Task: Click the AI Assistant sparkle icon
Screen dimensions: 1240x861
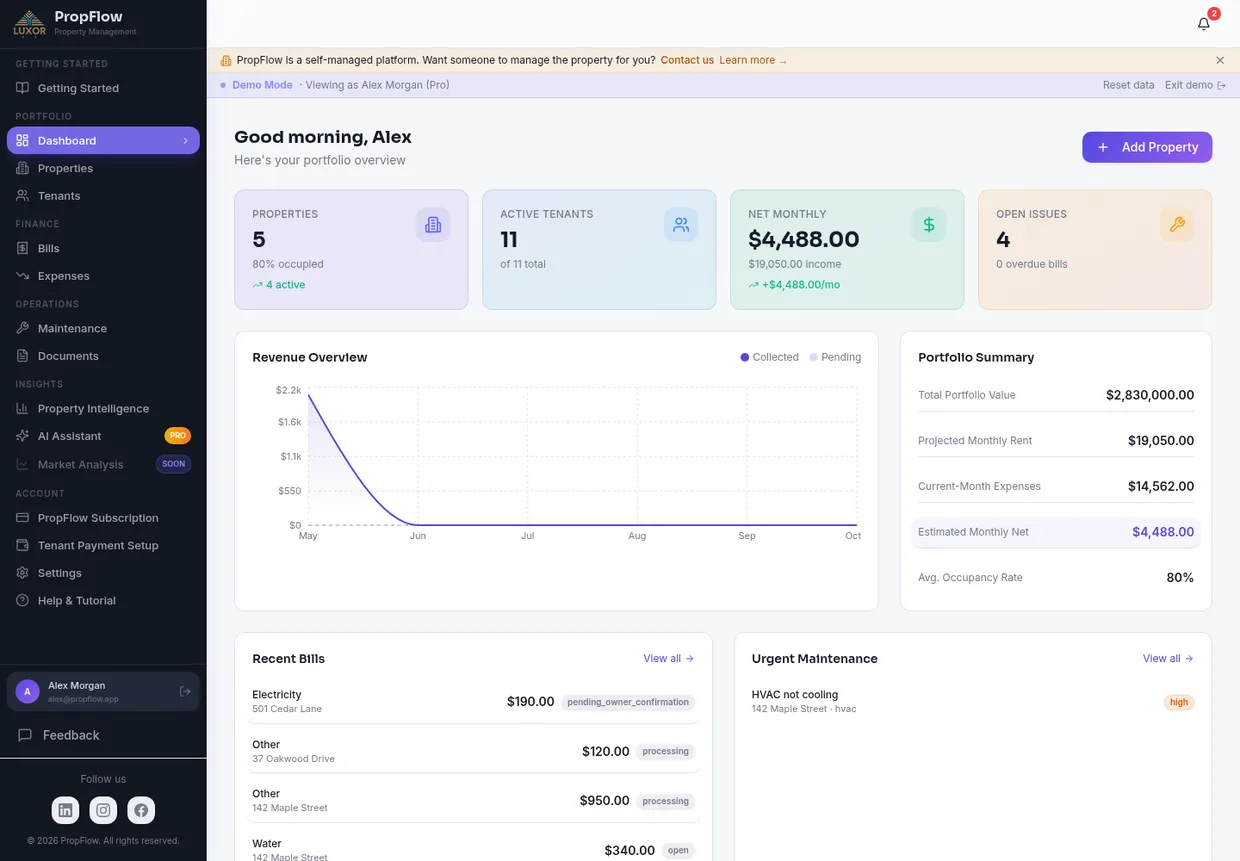Action: 22,436
